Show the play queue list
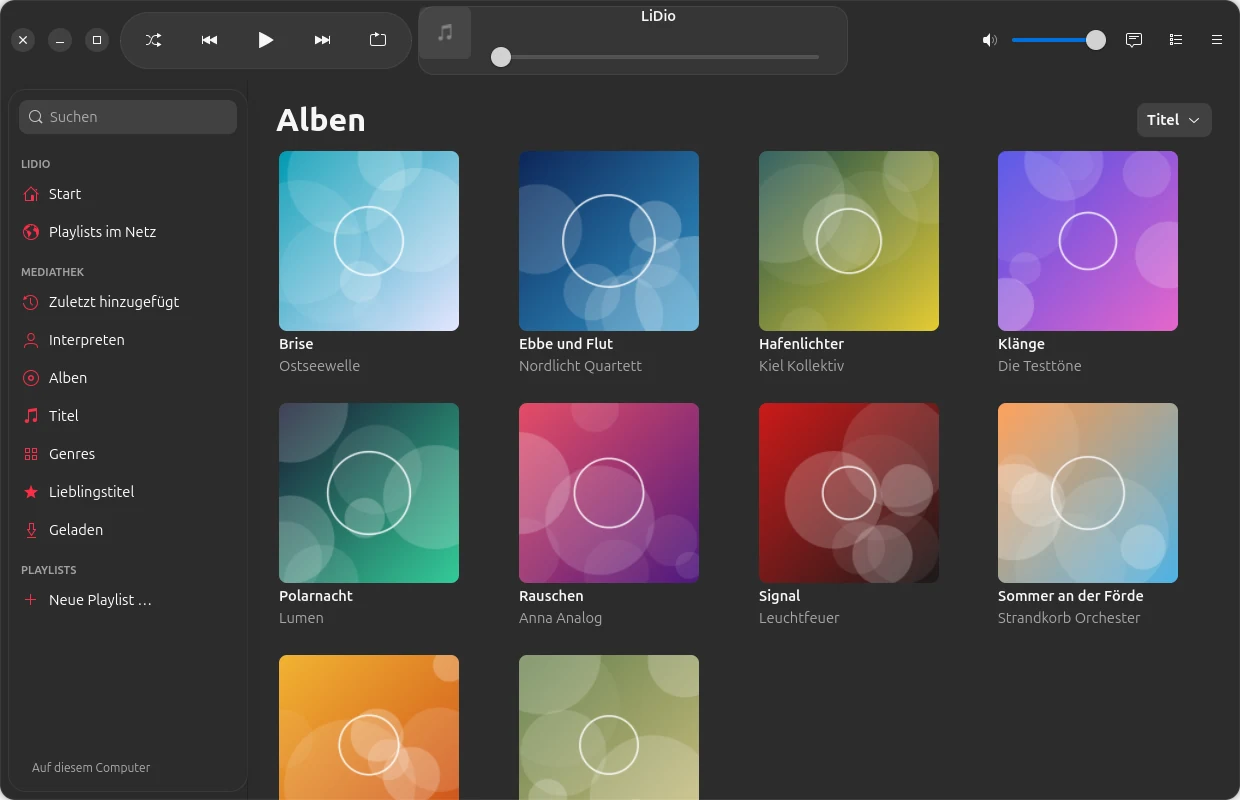 pos(1176,40)
